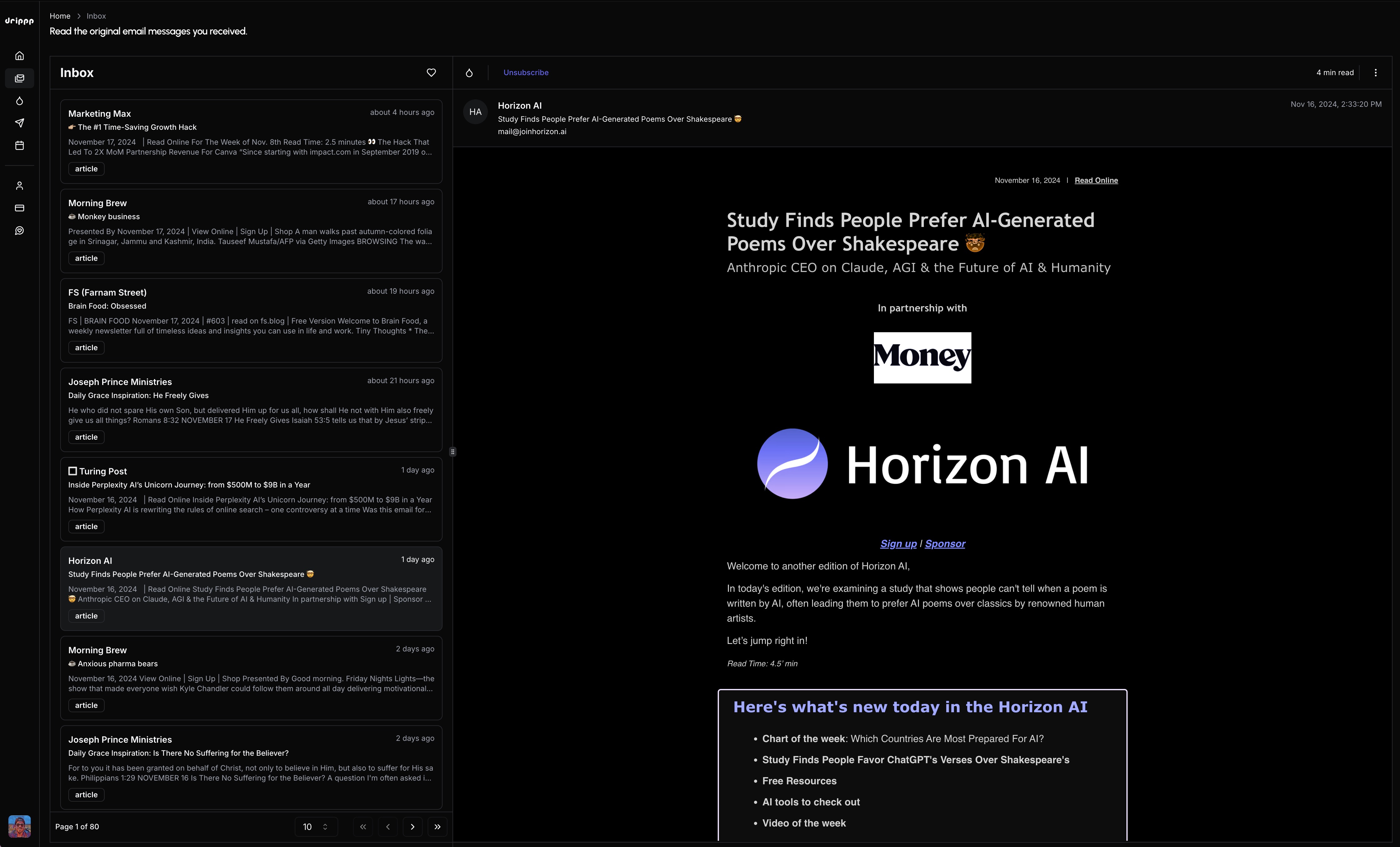Click the drippp logo
1400x847 pixels.
point(19,21)
